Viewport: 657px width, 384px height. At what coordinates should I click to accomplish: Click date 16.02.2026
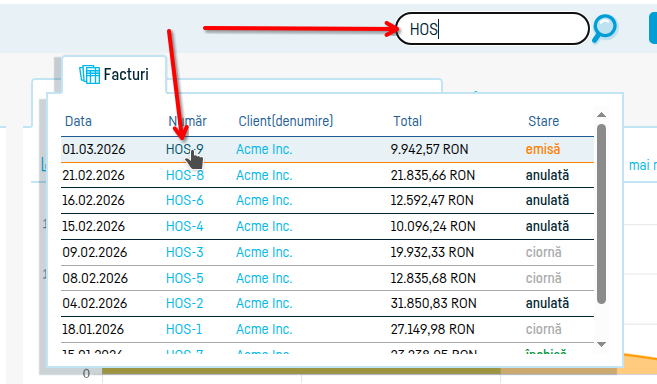[x=93, y=200]
